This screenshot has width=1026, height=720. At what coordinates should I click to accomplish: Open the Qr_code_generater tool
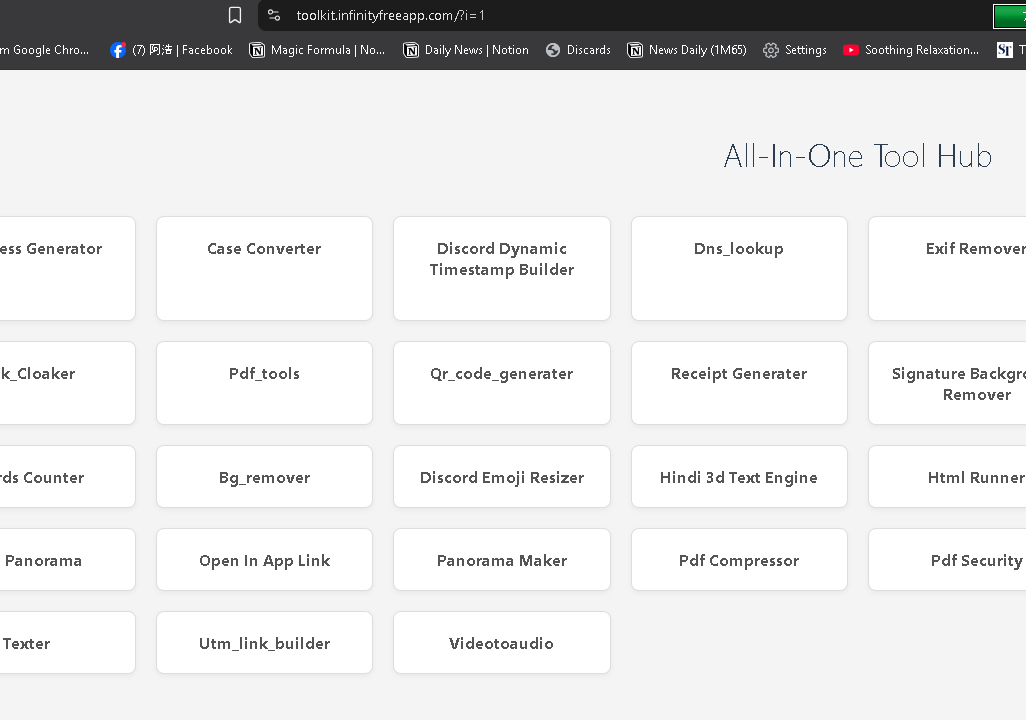502,383
